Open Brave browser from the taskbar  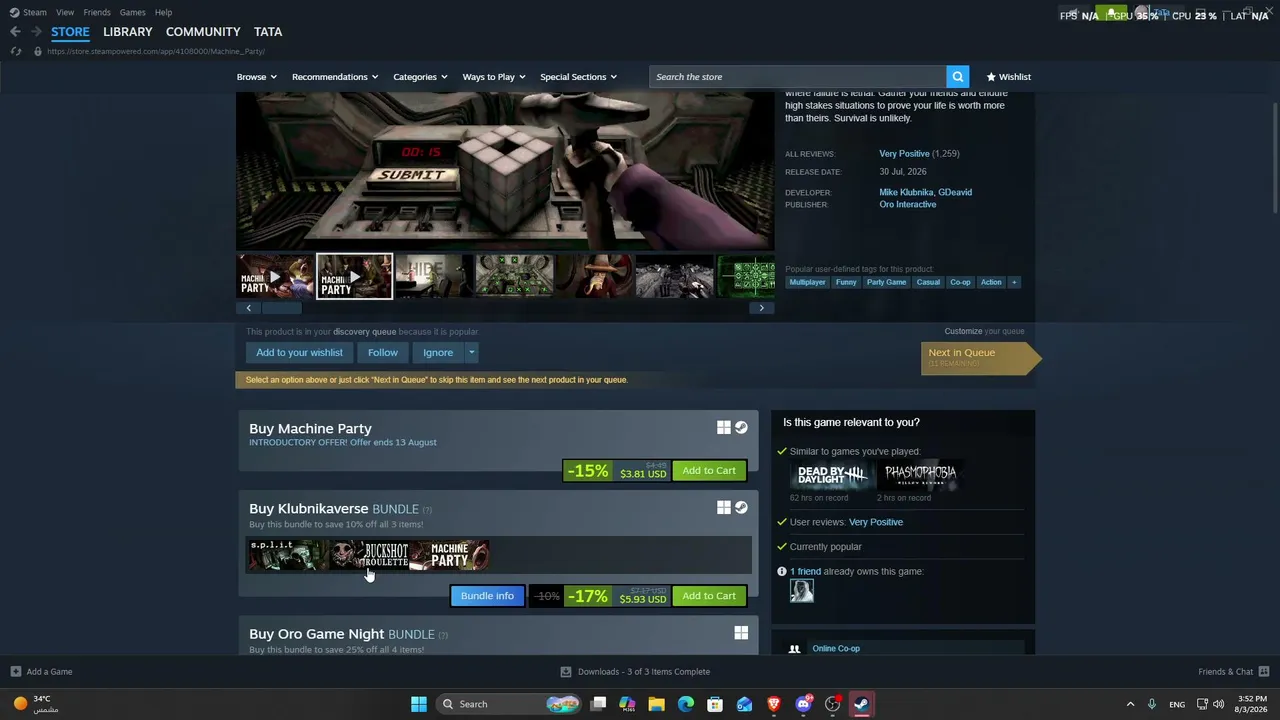[x=774, y=704]
